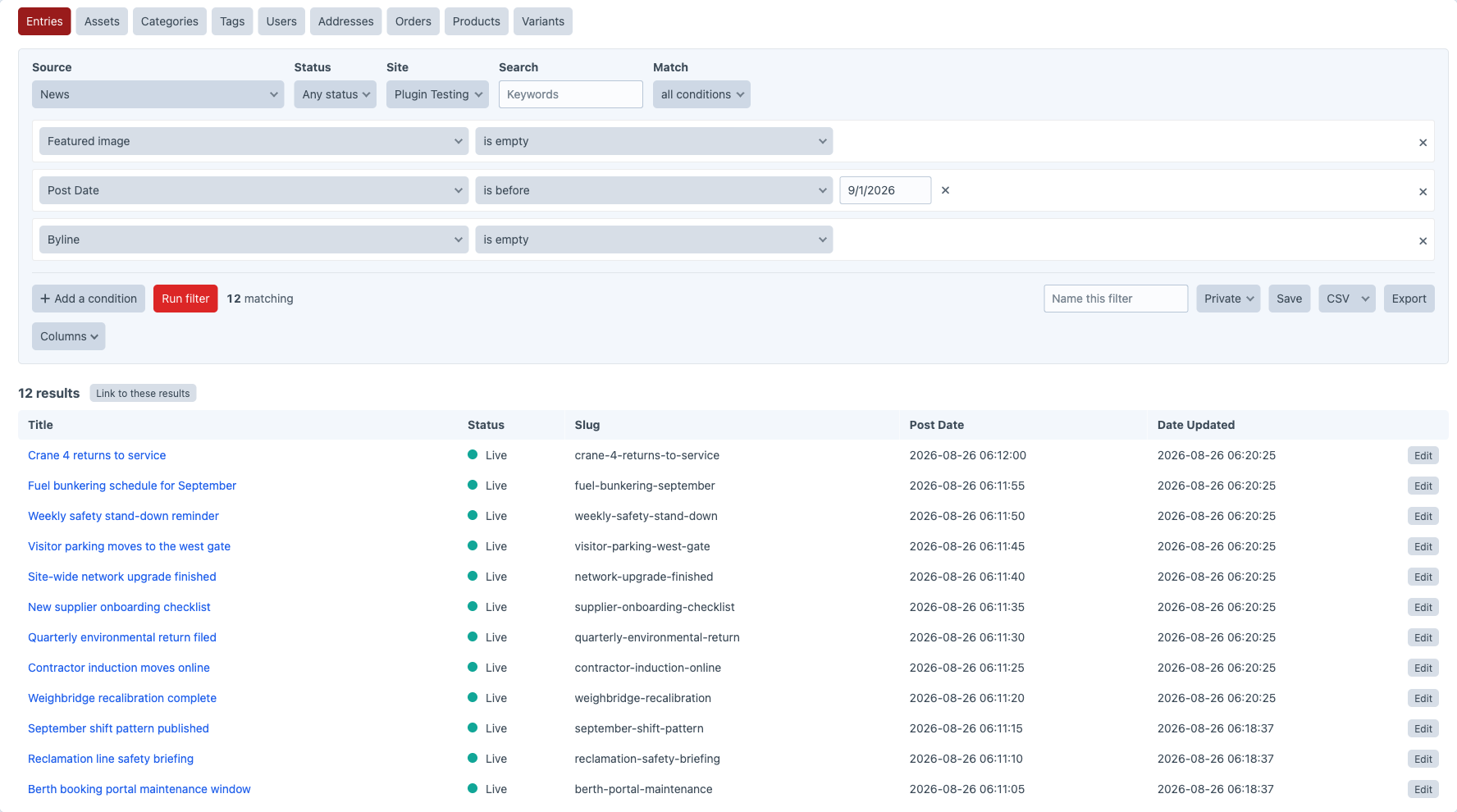This screenshot has width=1457, height=812.
Task: Remove the Featured image condition row
Action: pos(1423,143)
